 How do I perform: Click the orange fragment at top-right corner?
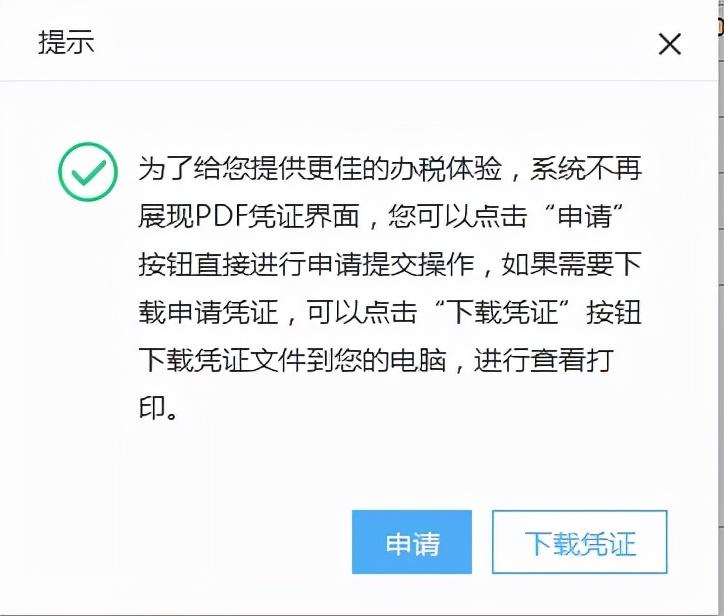point(721,26)
